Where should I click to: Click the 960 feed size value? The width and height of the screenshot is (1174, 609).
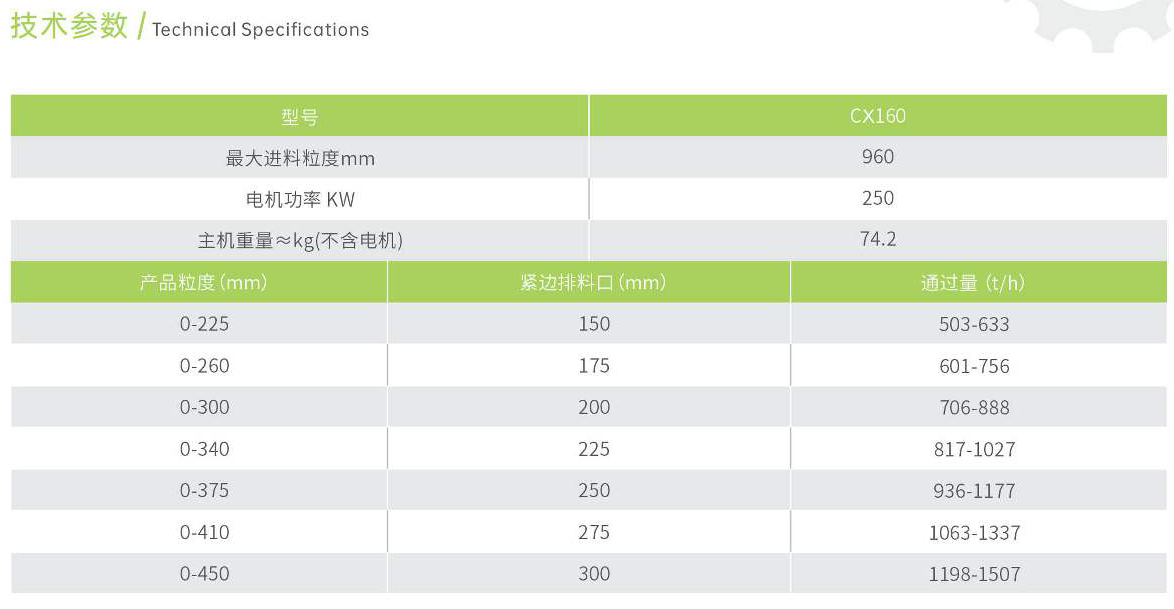click(x=878, y=157)
